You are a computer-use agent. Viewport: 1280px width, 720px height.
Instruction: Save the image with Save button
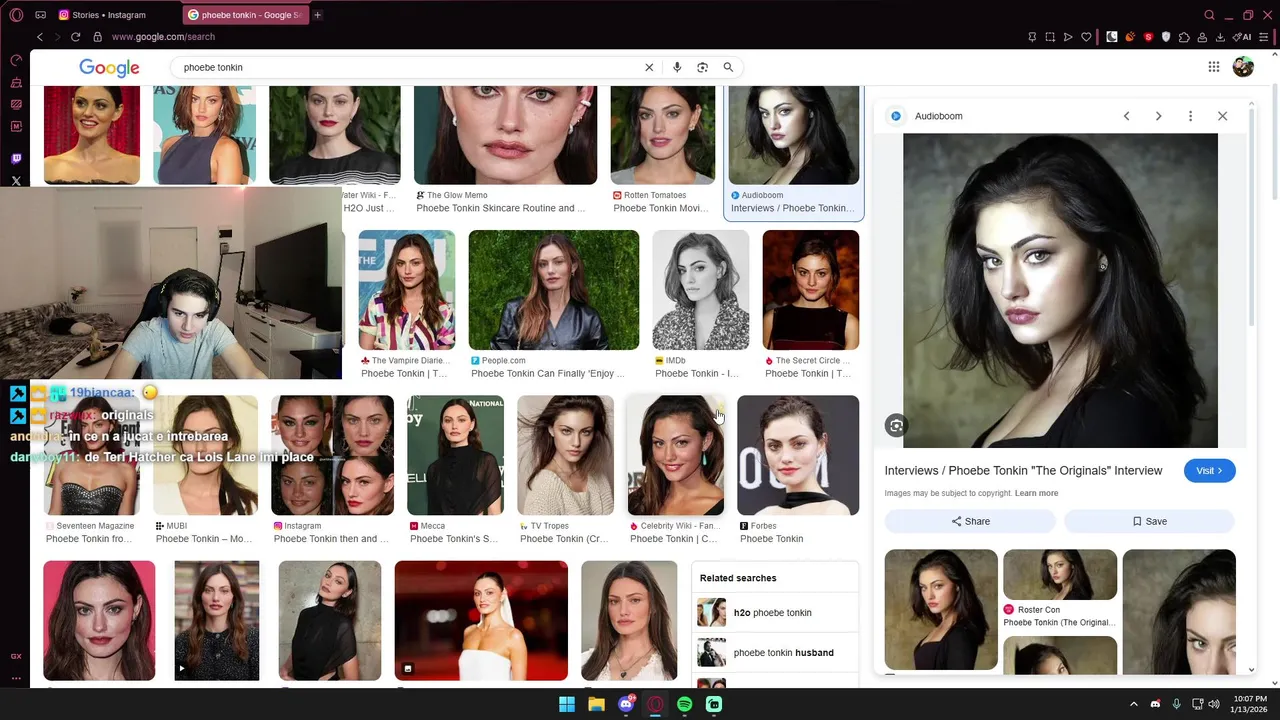click(1149, 521)
